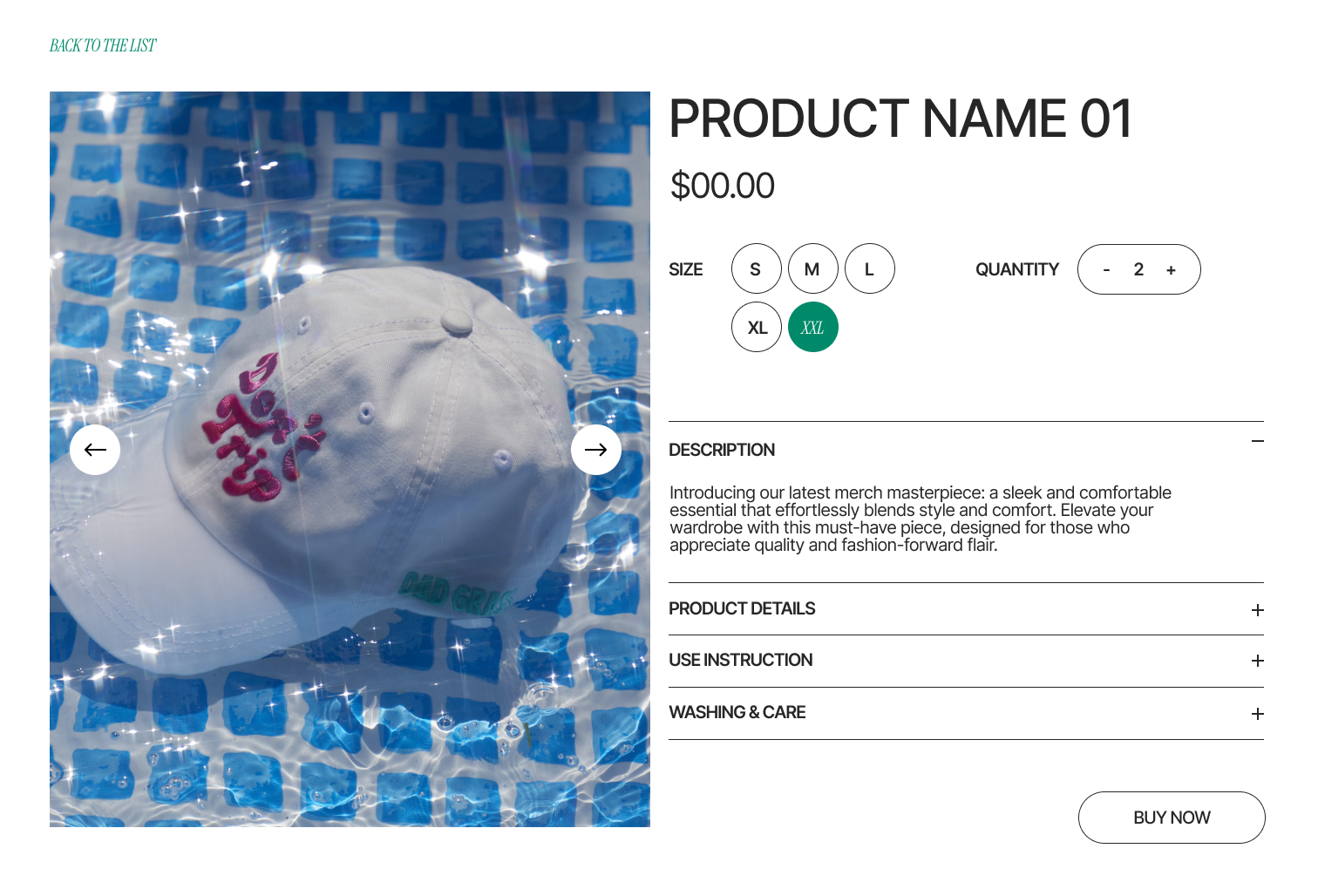The width and height of the screenshot is (1318, 896).
Task: Select the XL size circle
Action: [756, 327]
